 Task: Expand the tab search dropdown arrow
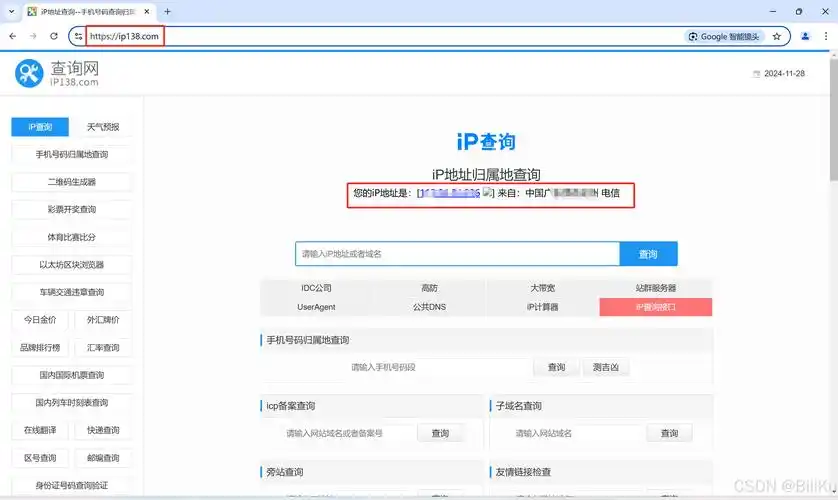pos(11,11)
